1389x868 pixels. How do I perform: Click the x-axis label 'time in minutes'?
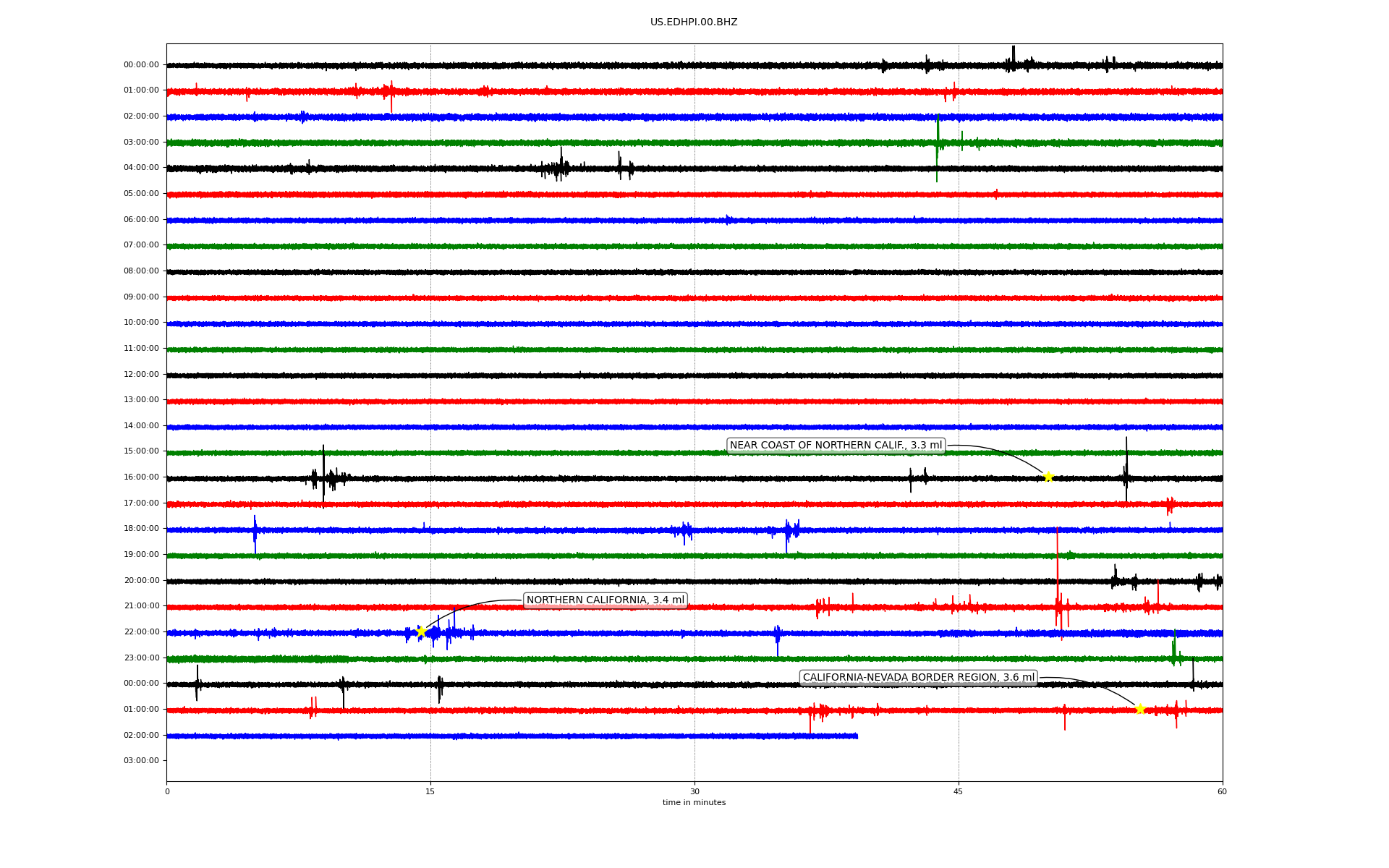pyautogui.click(x=694, y=803)
